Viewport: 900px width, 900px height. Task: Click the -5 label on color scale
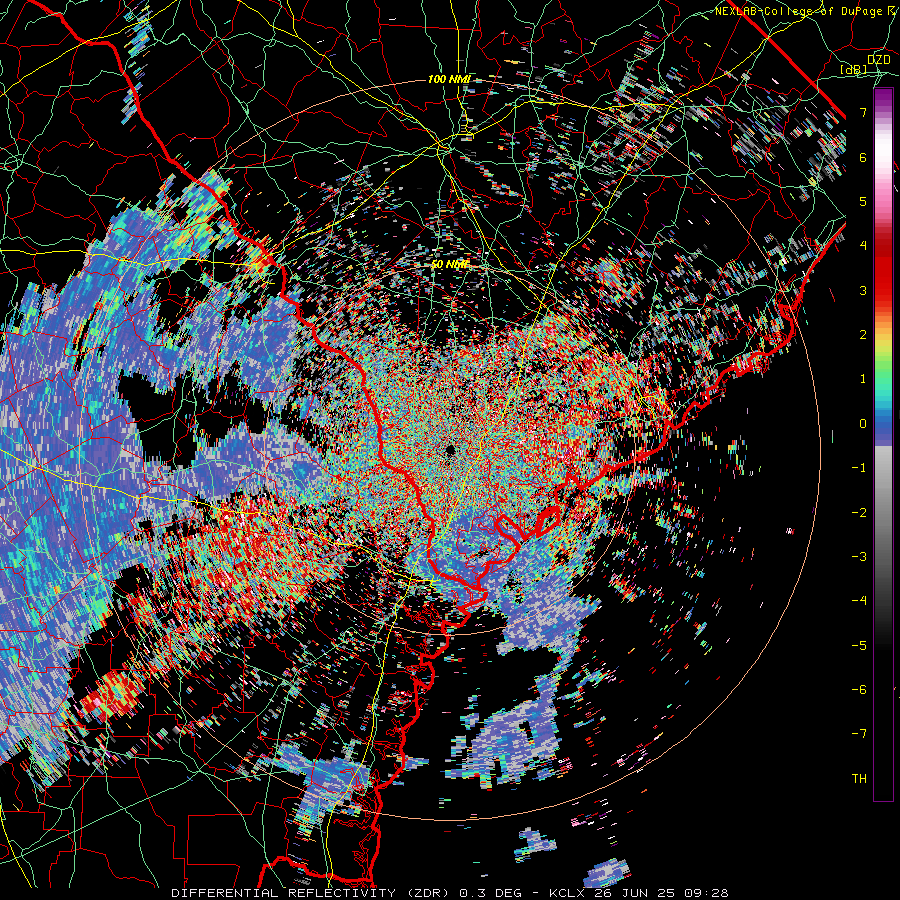859,646
